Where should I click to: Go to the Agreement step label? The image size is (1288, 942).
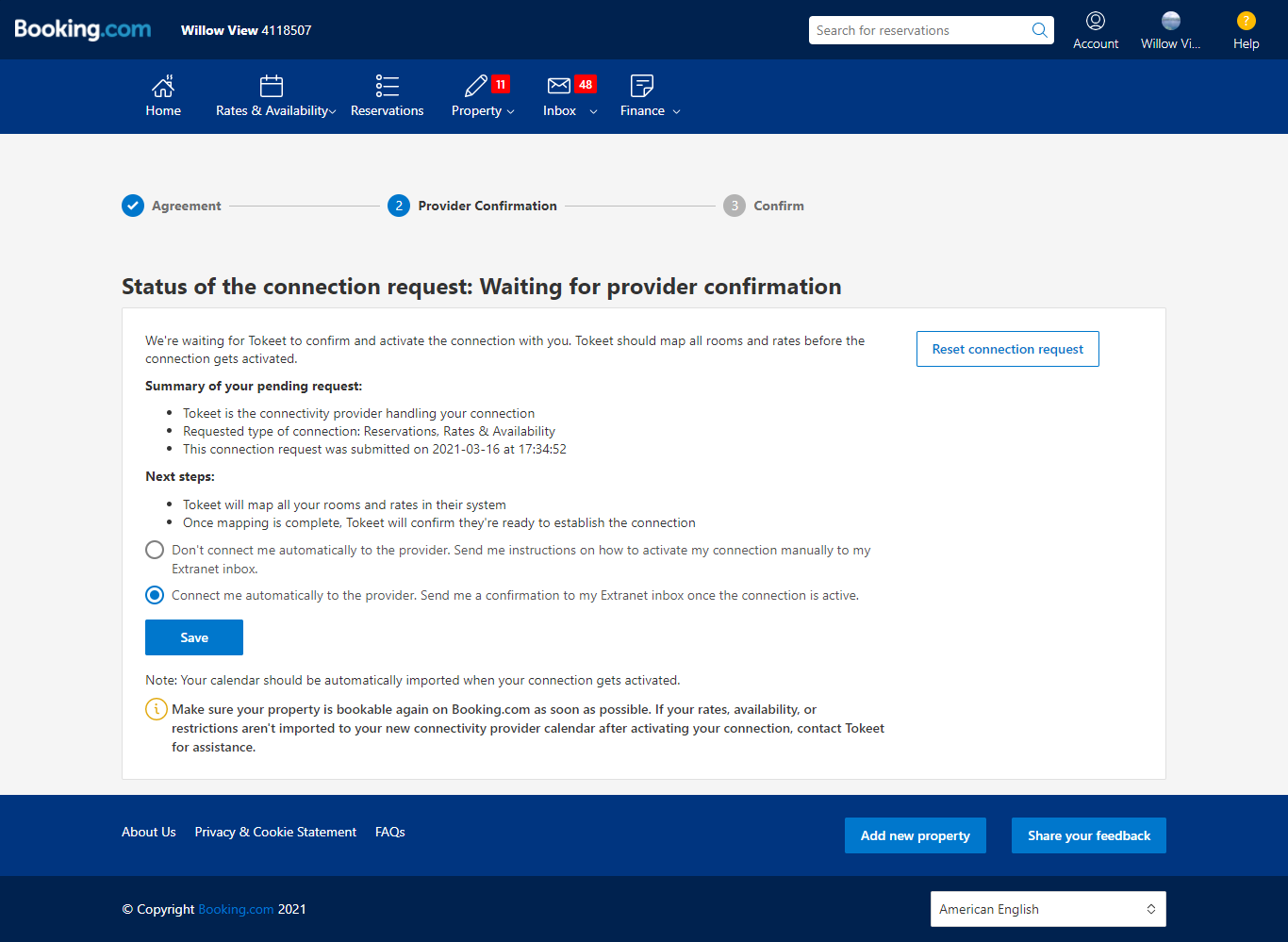click(187, 206)
